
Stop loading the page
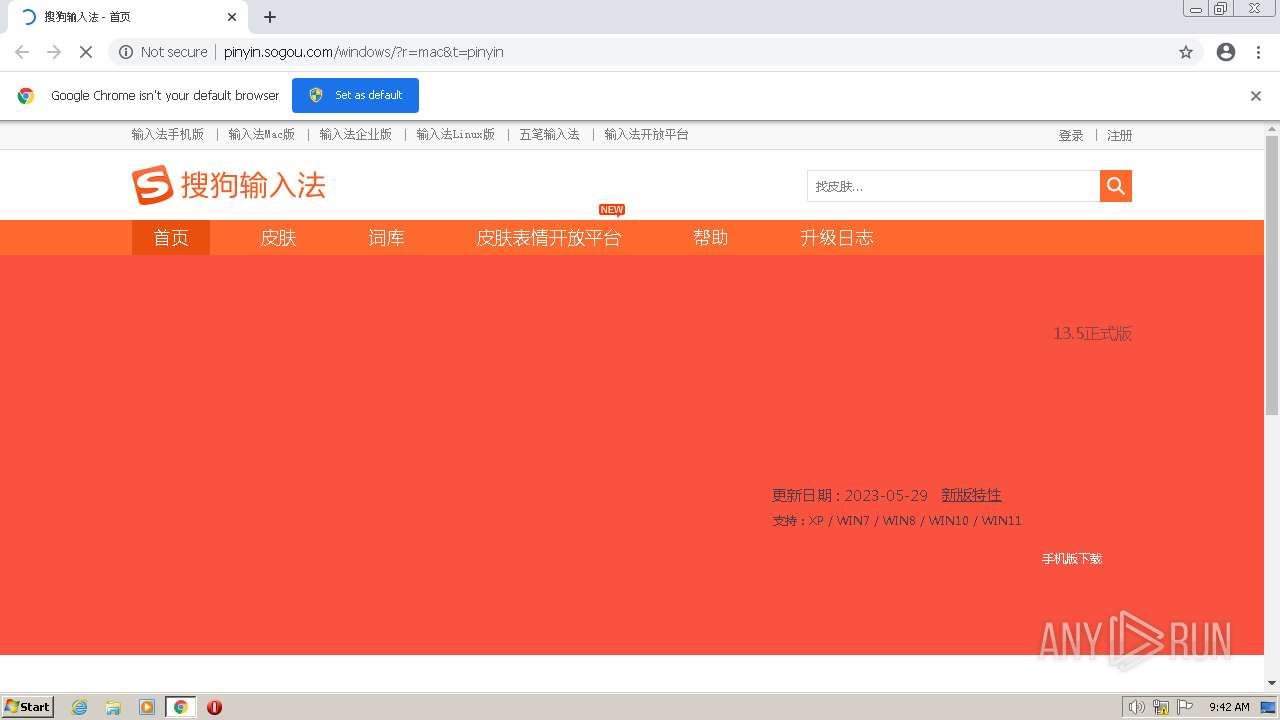(86, 52)
